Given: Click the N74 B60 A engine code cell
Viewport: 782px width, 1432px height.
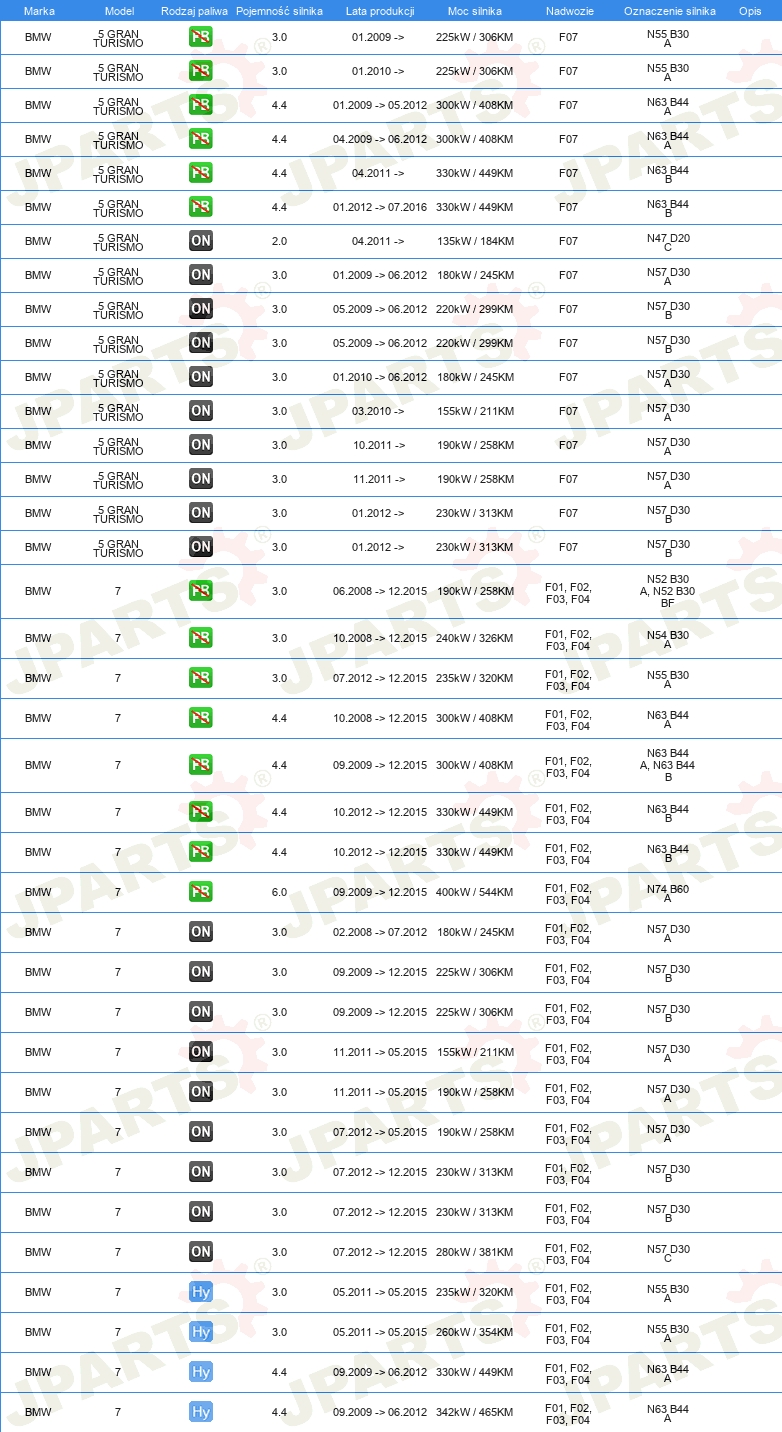Looking at the screenshot, I should pos(668,893).
